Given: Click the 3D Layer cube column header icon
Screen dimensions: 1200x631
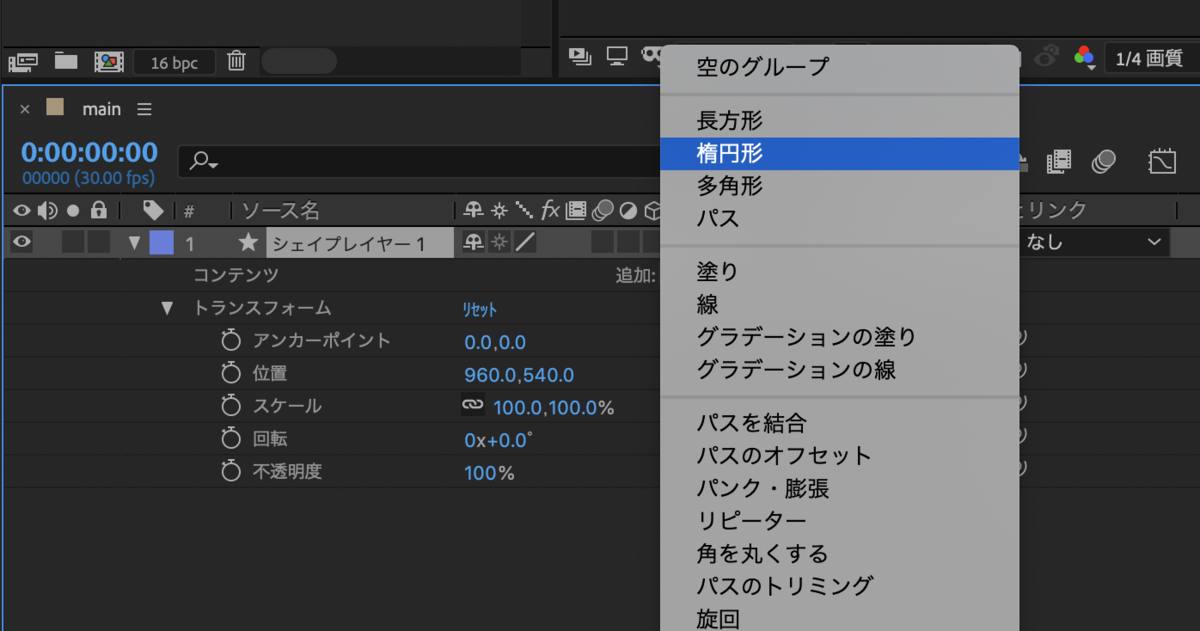Looking at the screenshot, I should (x=652, y=211).
